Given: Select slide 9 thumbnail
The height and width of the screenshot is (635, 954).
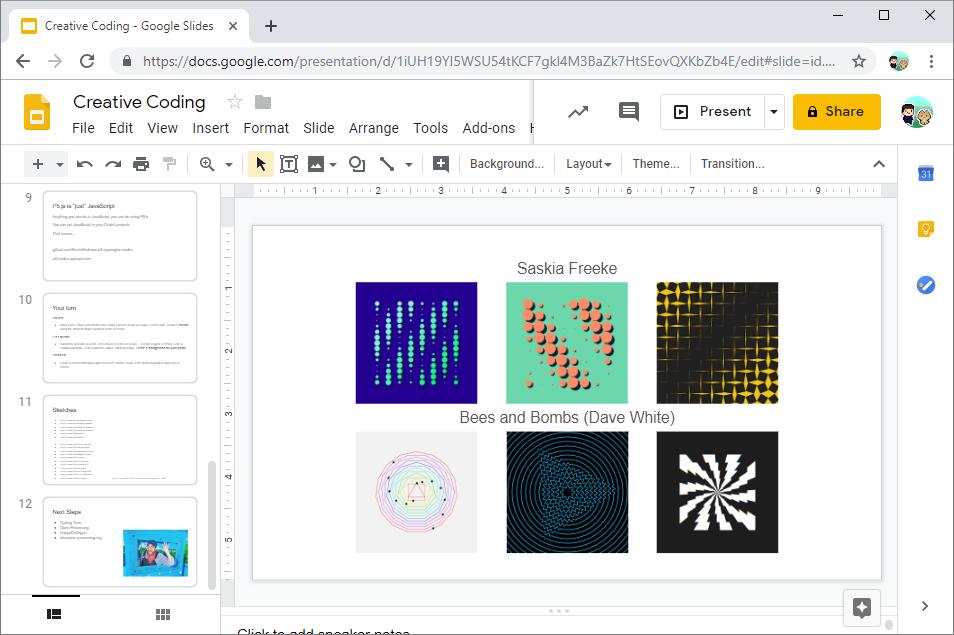Looking at the screenshot, I should [x=120, y=236].
